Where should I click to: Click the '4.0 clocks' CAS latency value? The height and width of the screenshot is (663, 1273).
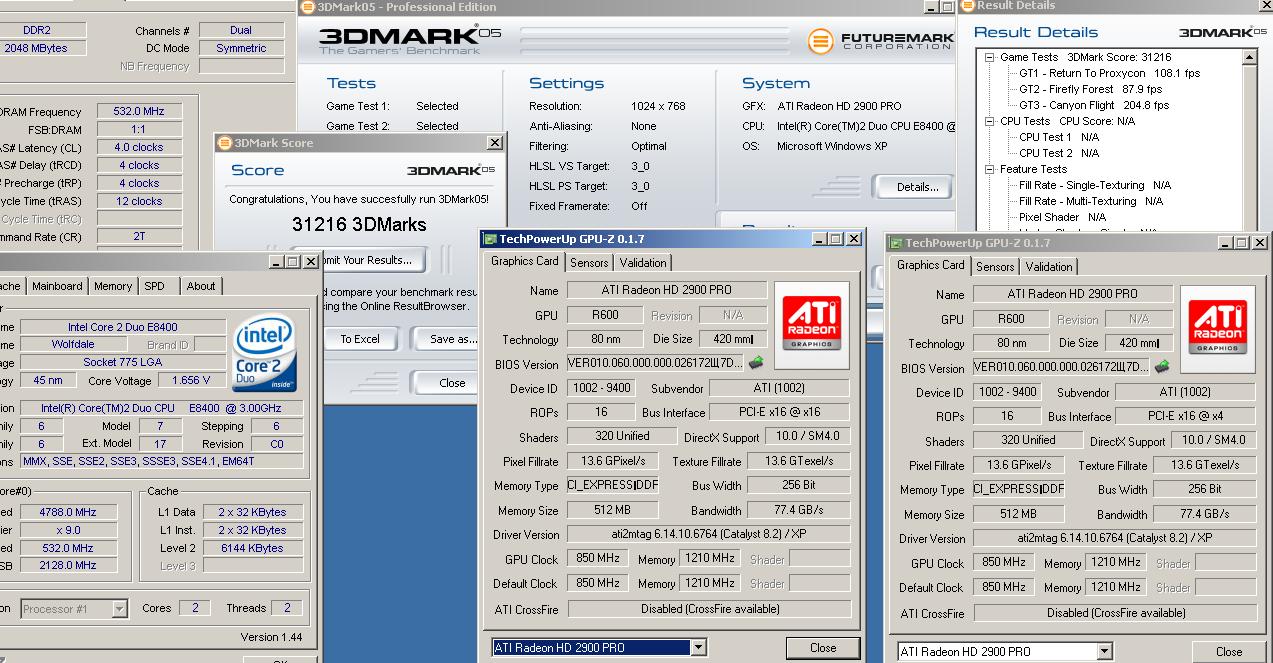pos(138,147)
